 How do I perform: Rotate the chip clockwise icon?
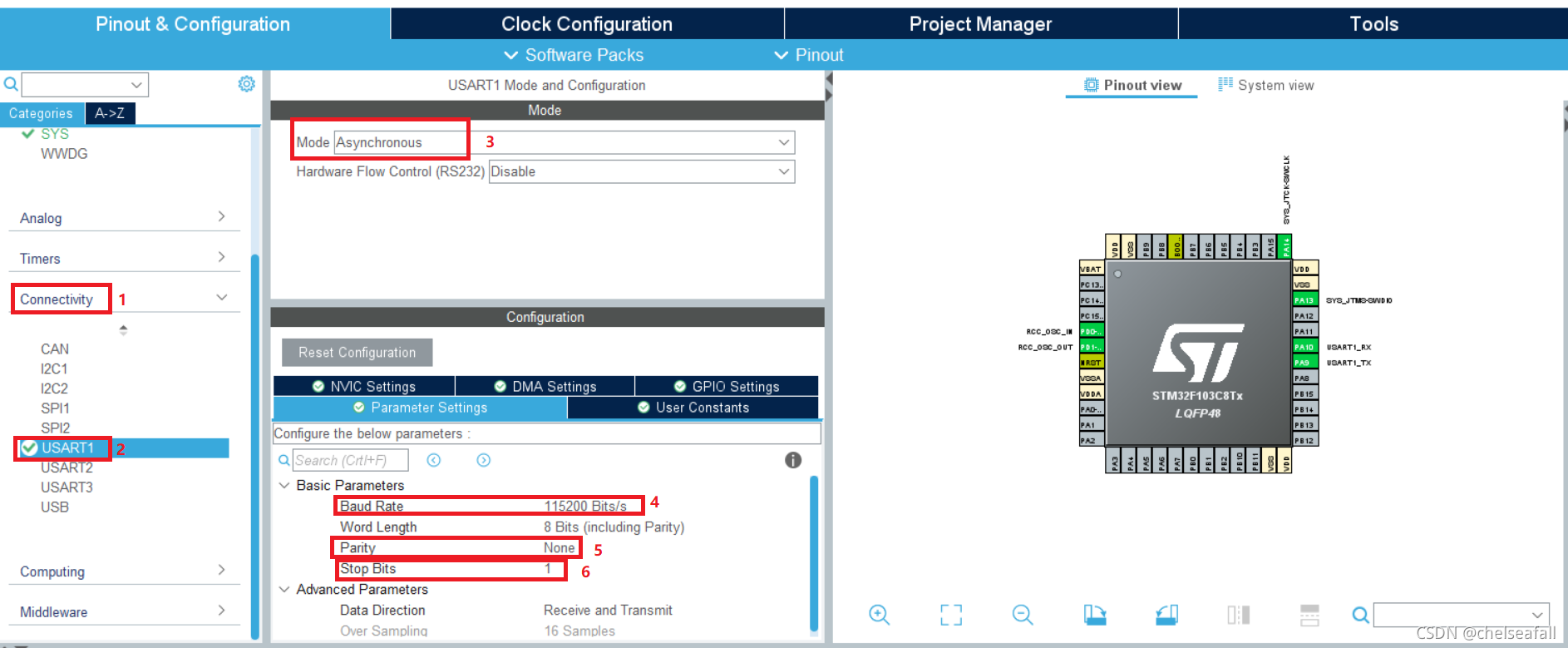pyautogui.click(x=1095, y=615)
